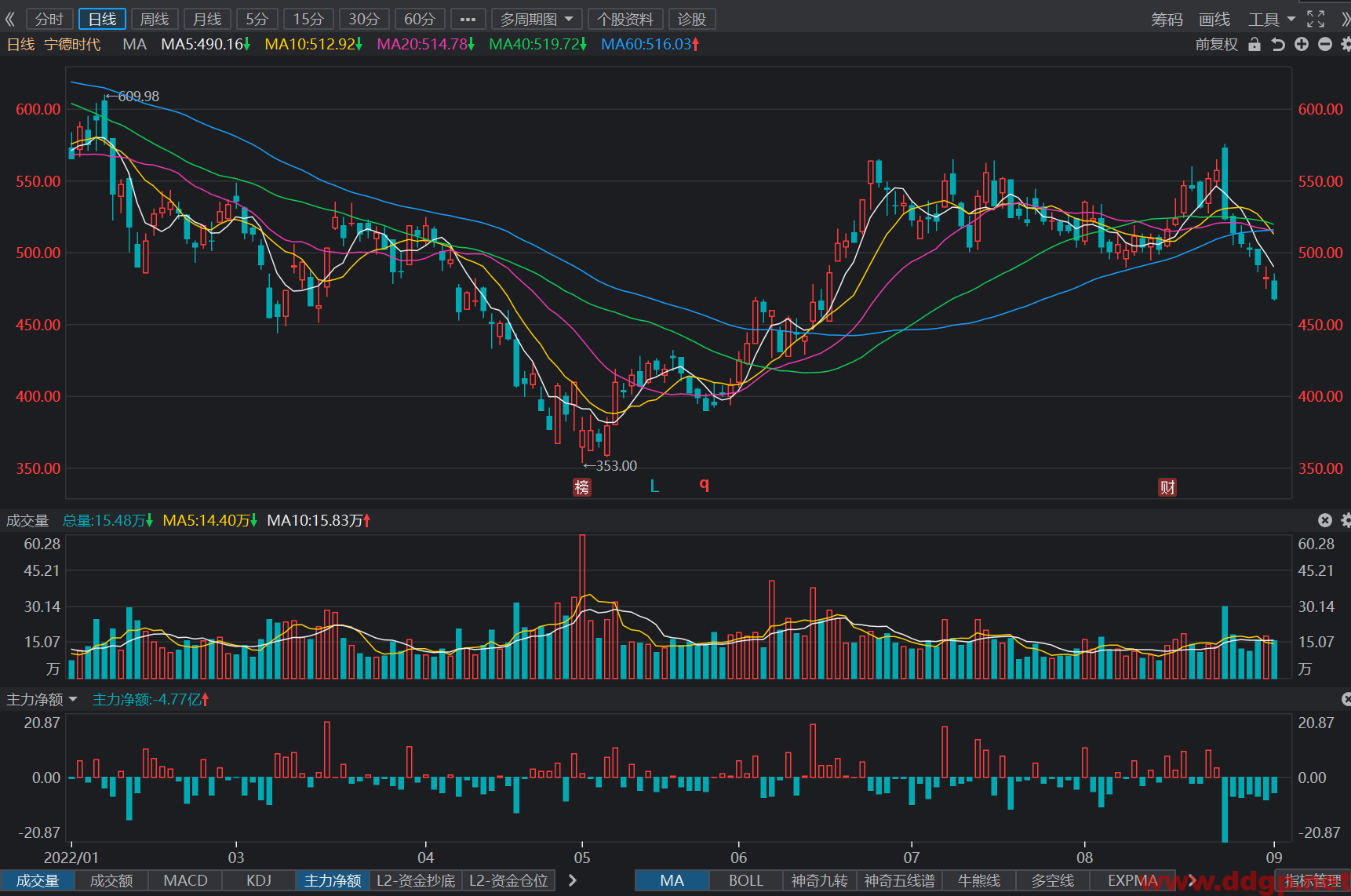Screen dimensions: 1351x896
Task: Click the 609.98 high price label
Action: tap(138, 97)
